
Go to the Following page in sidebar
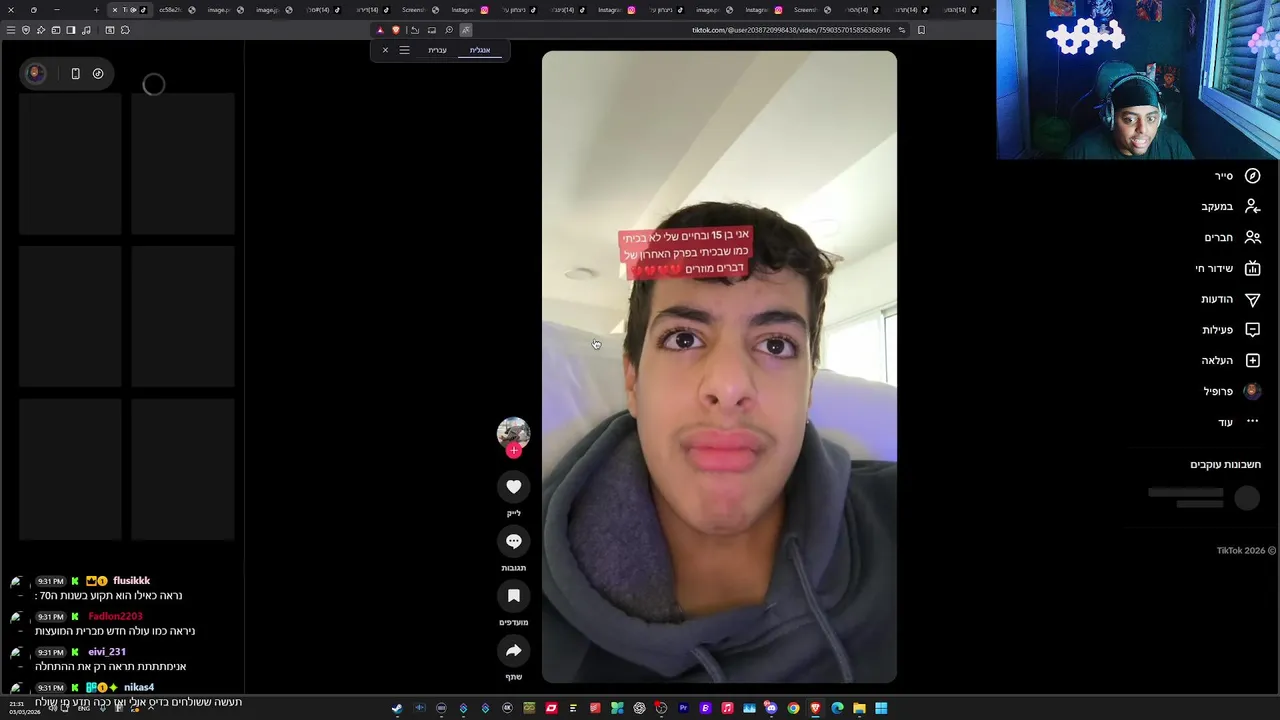(x=1231, y=206)
